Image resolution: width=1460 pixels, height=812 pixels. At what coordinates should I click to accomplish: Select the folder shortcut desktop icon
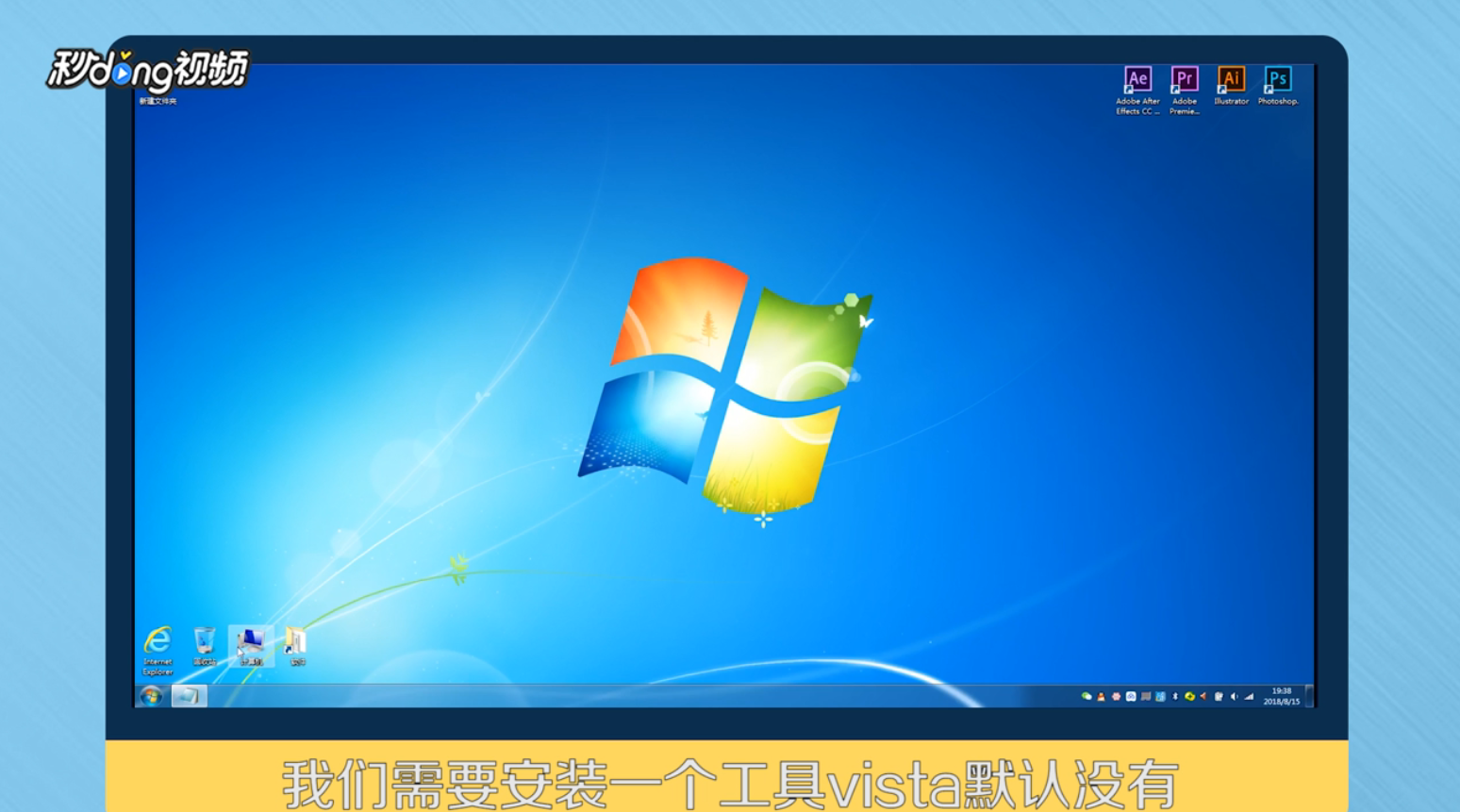296,646
